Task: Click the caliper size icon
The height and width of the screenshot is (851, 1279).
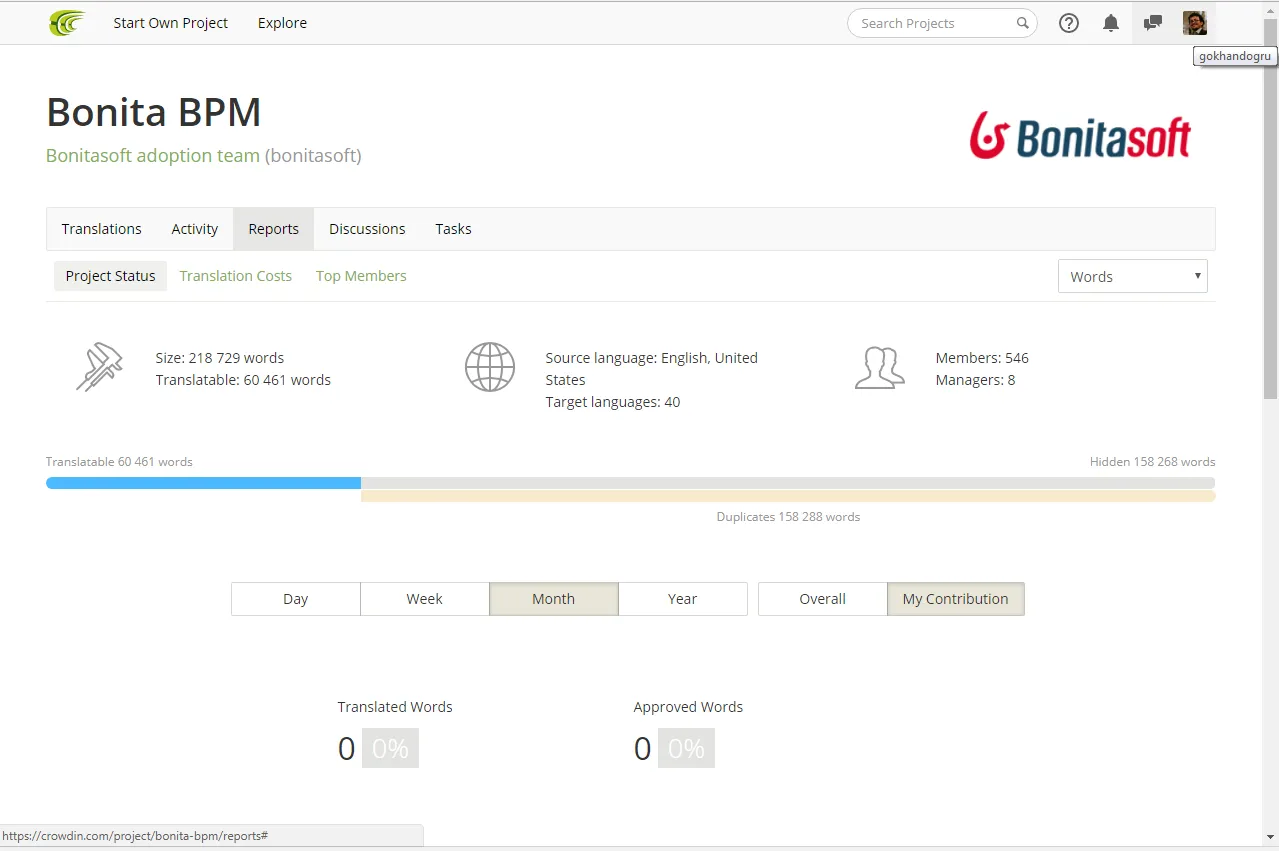Action: click(x=99, y=367)
